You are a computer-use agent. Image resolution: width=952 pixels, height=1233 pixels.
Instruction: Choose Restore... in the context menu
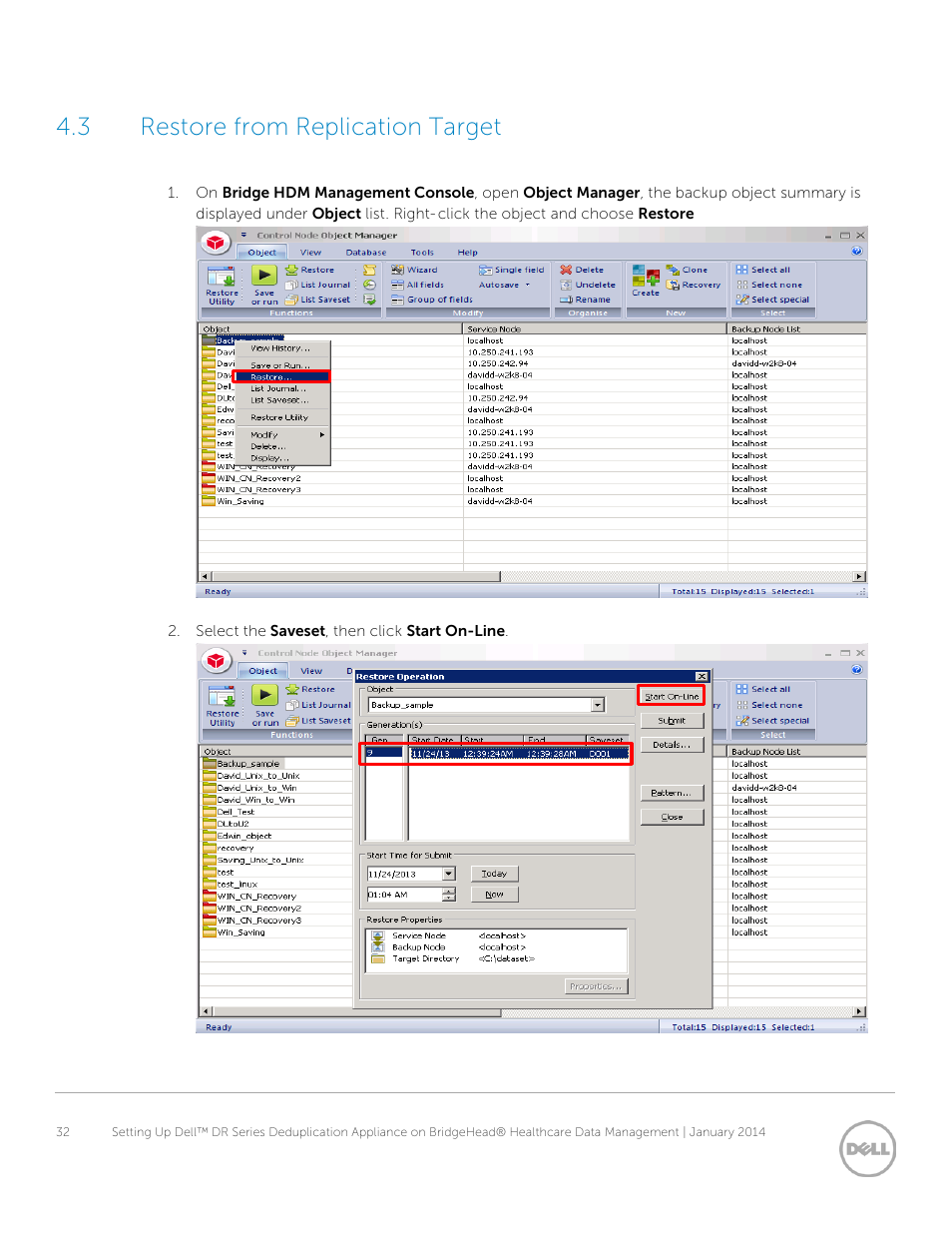281,377
